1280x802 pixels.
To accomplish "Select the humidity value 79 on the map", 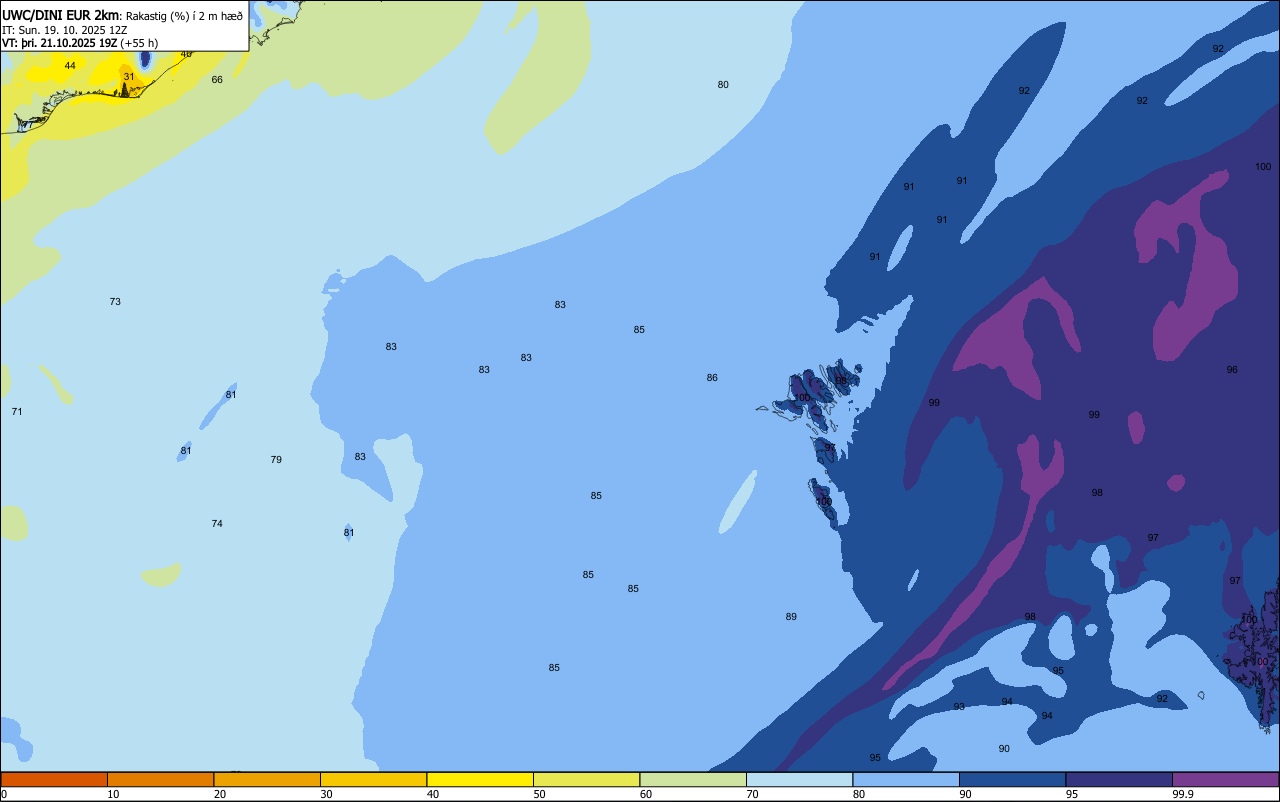I will [x=276, y=460].
